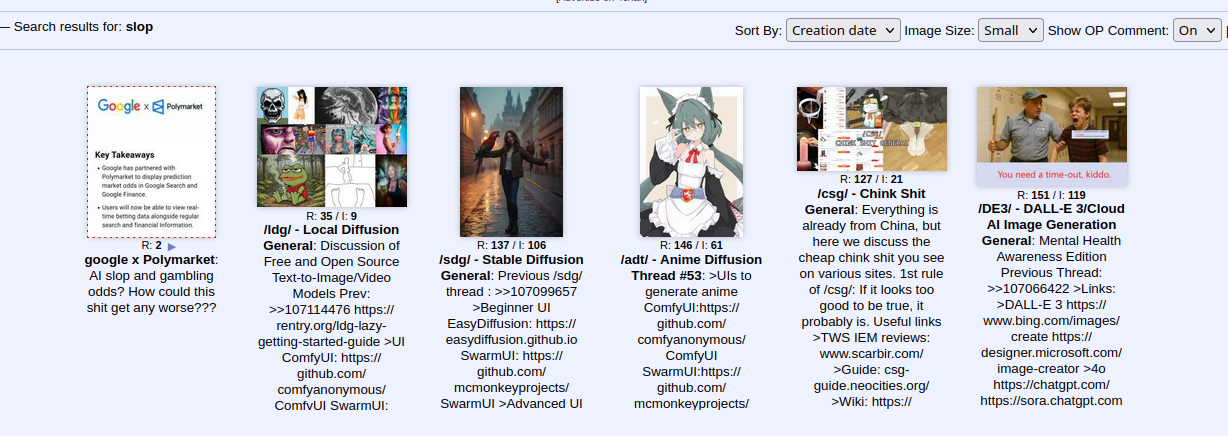Click the /DE3/ - DALL-E 3/Cloud AI title
1228x436 pixels.
click(1051, 224)
